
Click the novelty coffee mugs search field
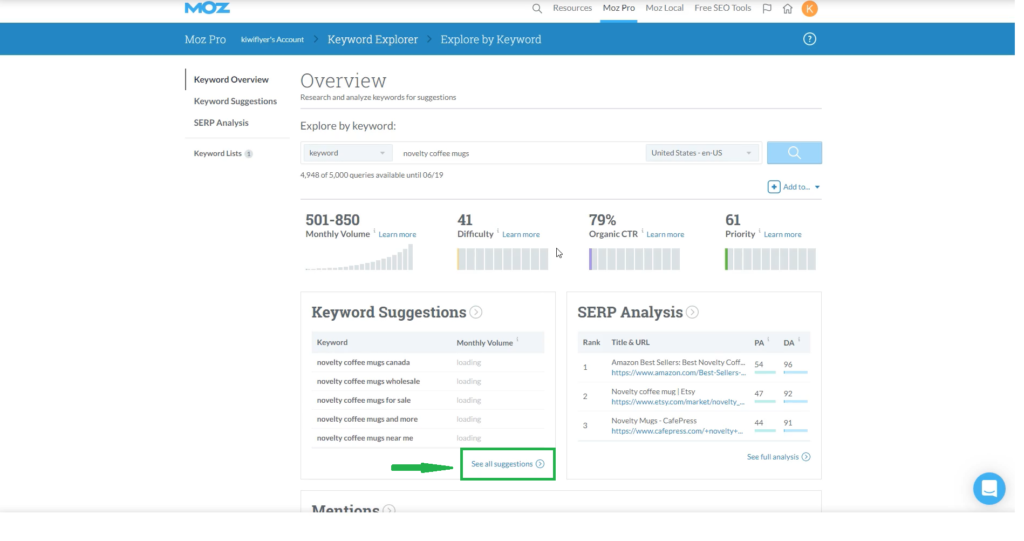(520, 153)
